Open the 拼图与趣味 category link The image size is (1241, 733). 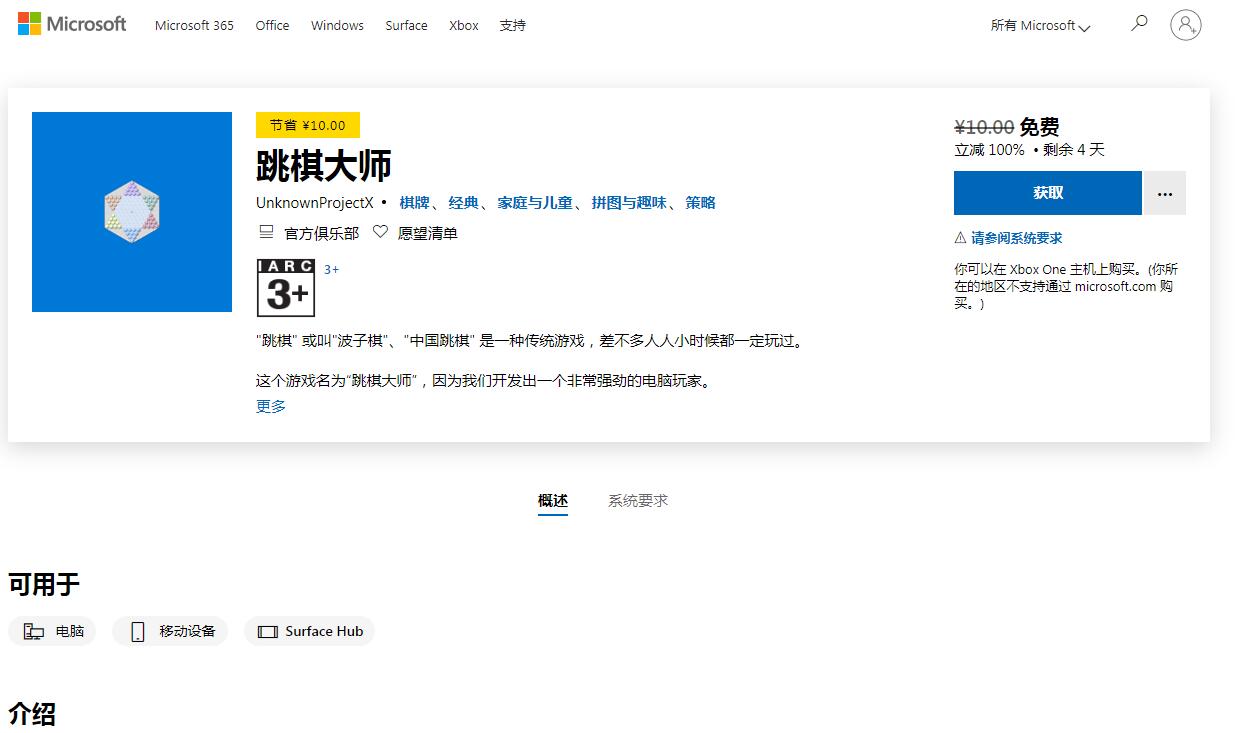coord(629,203)
